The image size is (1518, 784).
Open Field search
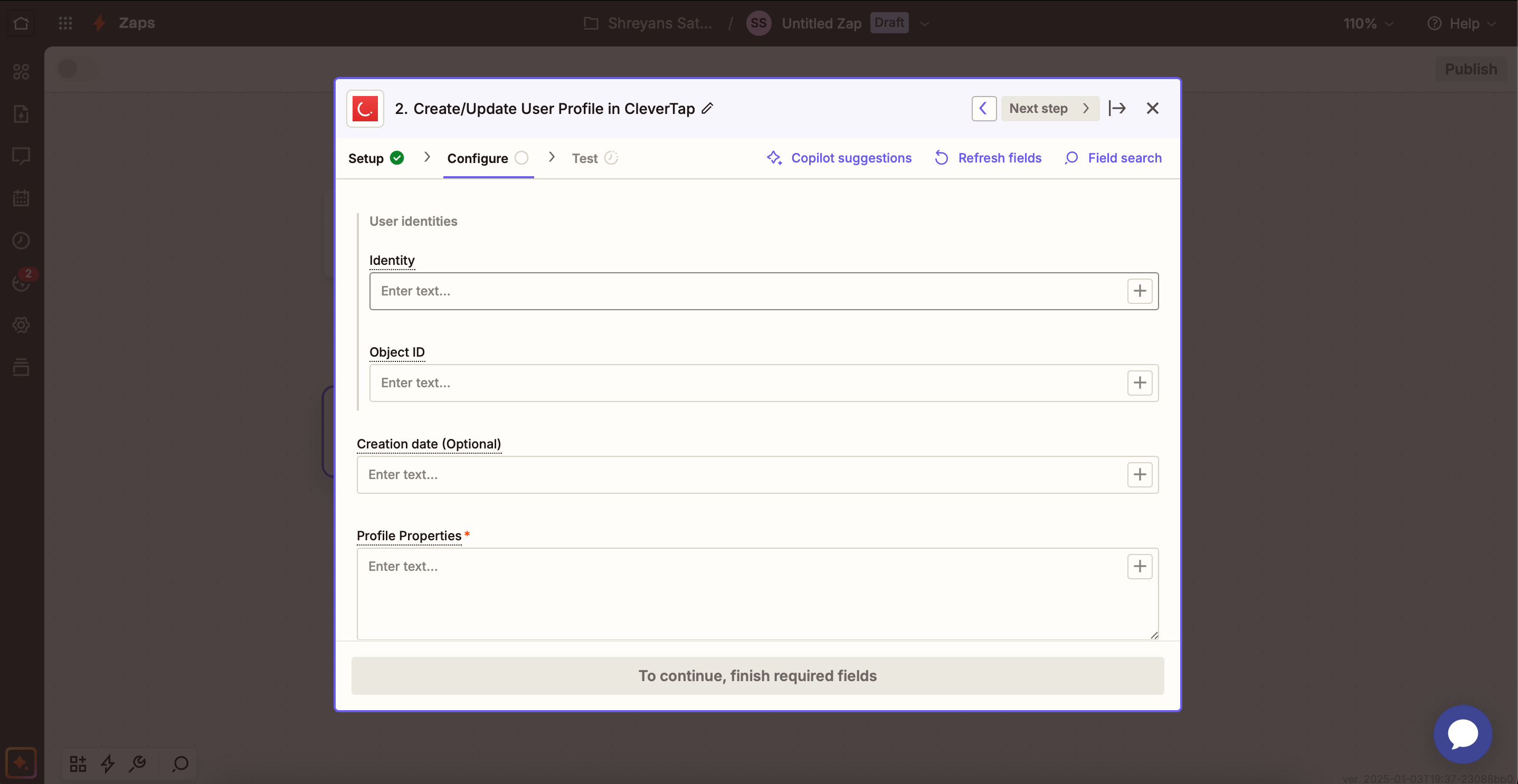point(1113,158)
